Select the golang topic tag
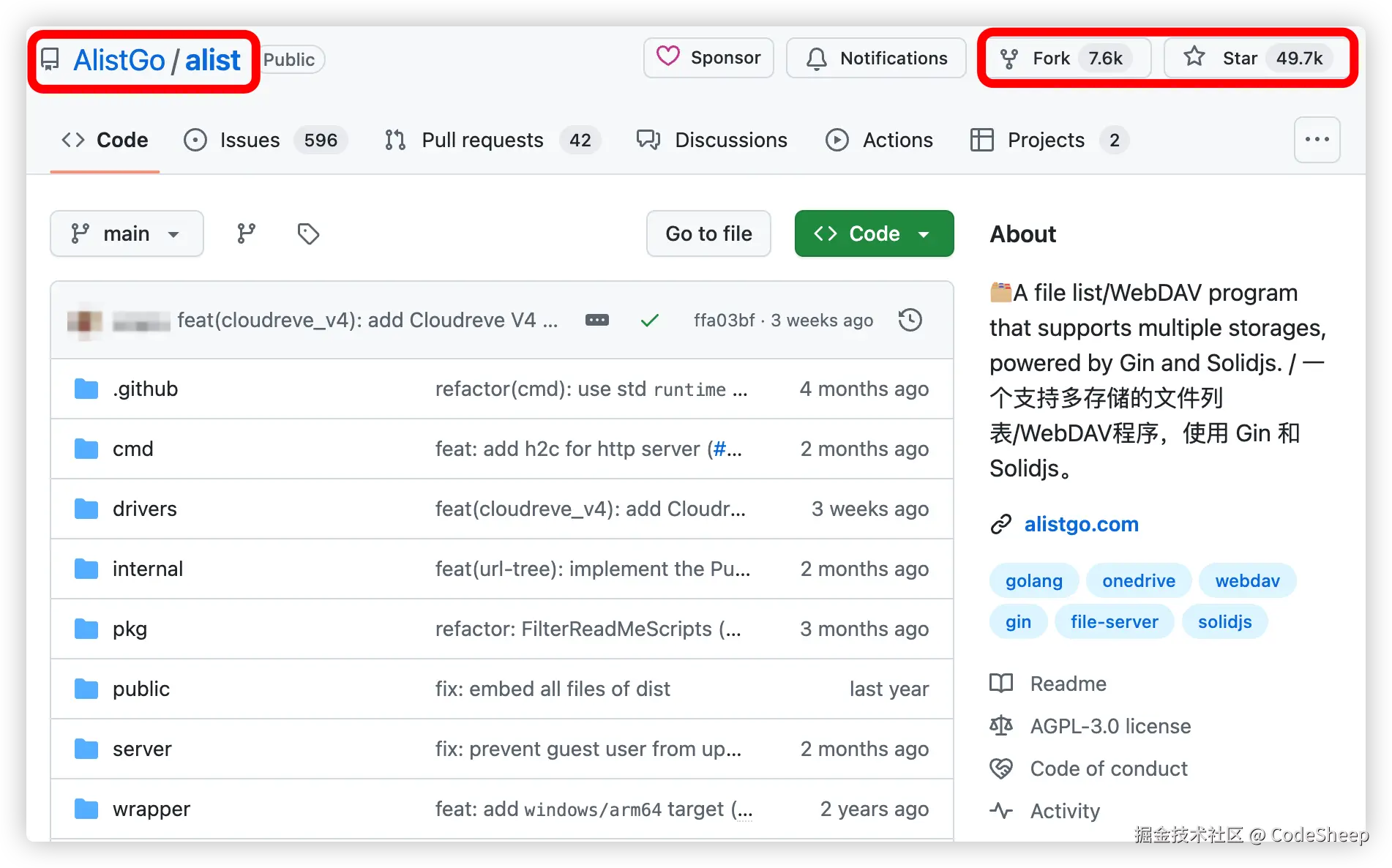This screenshot has width=1392, height=868. coord(1033,580)
